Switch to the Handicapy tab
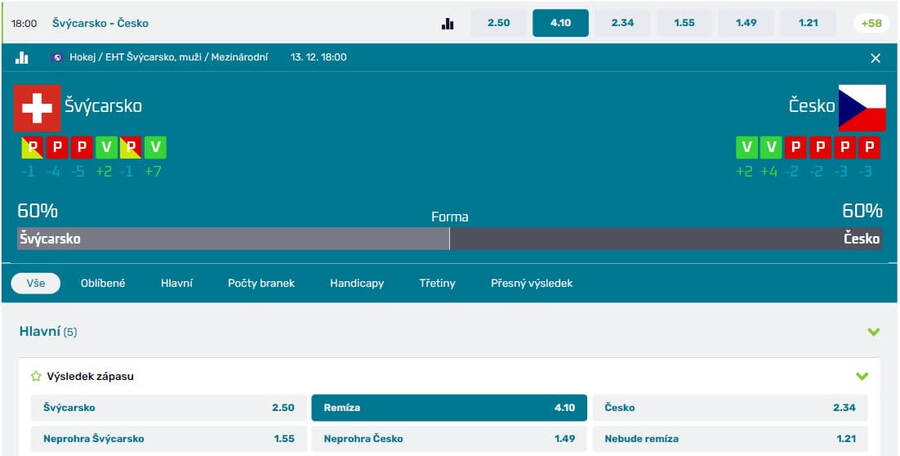900x456 pixels. [x=356, y=283]
